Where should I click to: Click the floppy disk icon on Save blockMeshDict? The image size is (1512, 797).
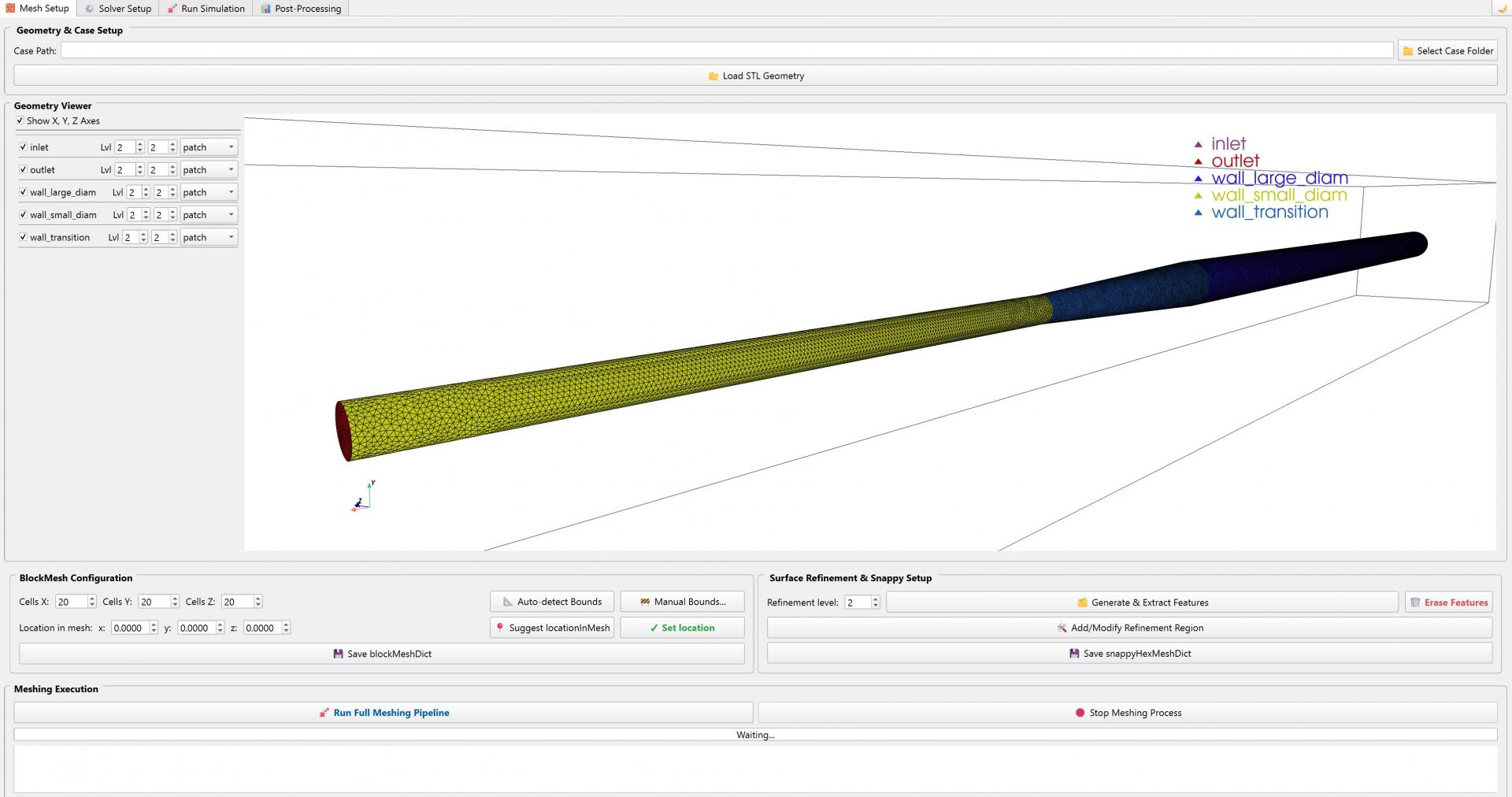coord(338,654)
